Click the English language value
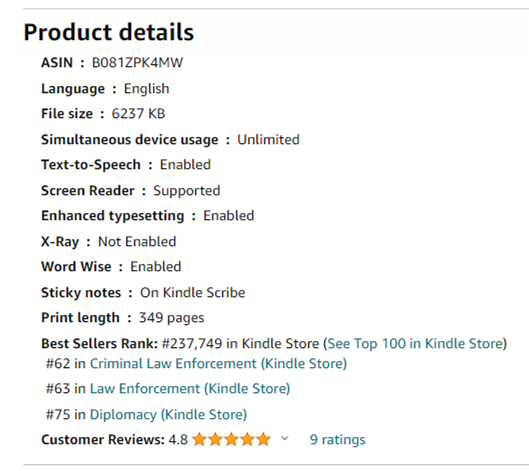529x471 pixels. (146, 89)
